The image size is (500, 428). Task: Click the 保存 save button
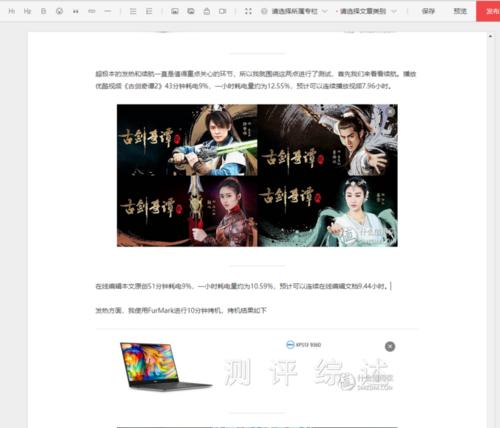(x=428, y=11)
